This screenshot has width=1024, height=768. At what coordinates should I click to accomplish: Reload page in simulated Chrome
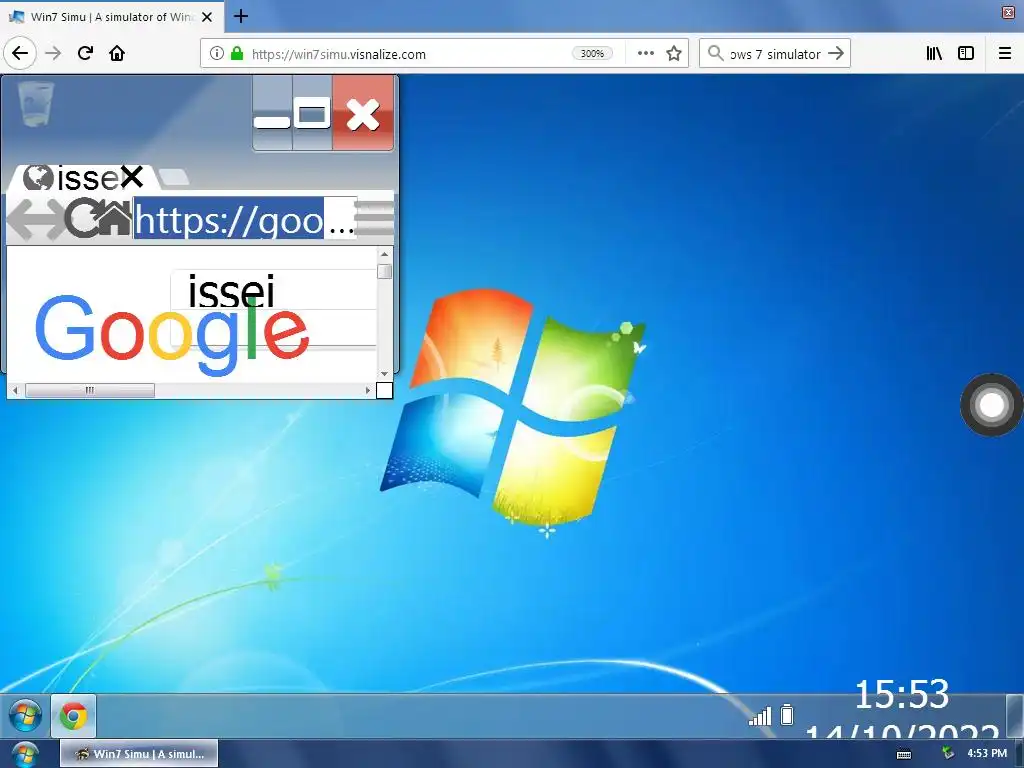[82, 218]
